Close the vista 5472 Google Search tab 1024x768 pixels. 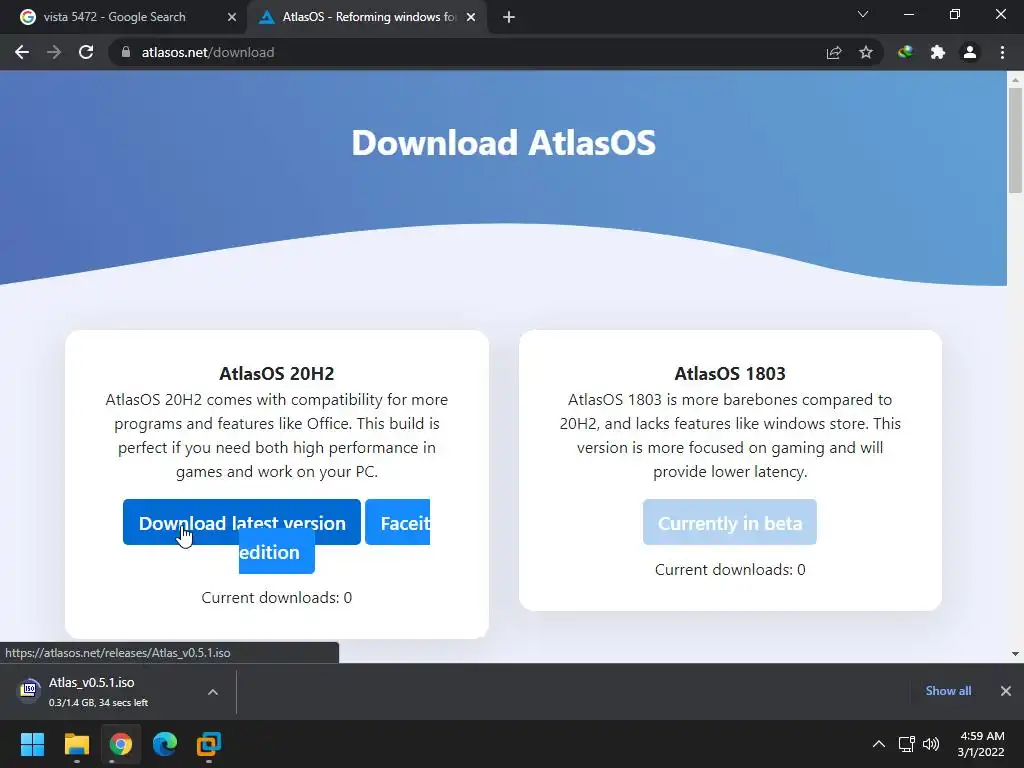tap(232, 17)
